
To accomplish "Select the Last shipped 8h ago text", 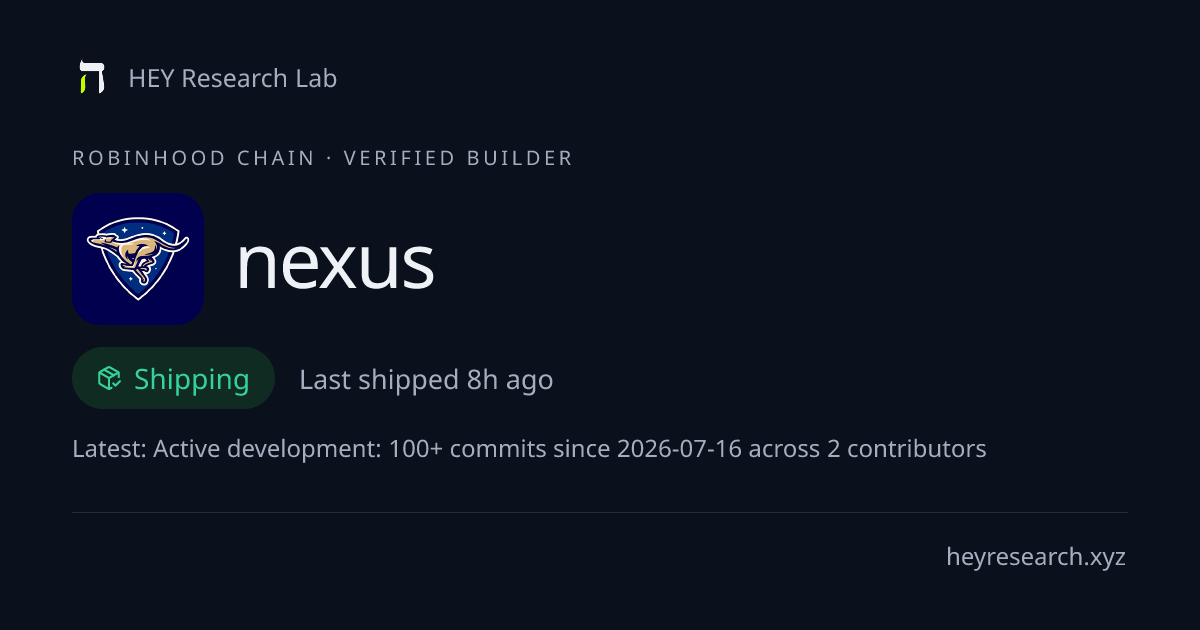I will pos(426,380).
